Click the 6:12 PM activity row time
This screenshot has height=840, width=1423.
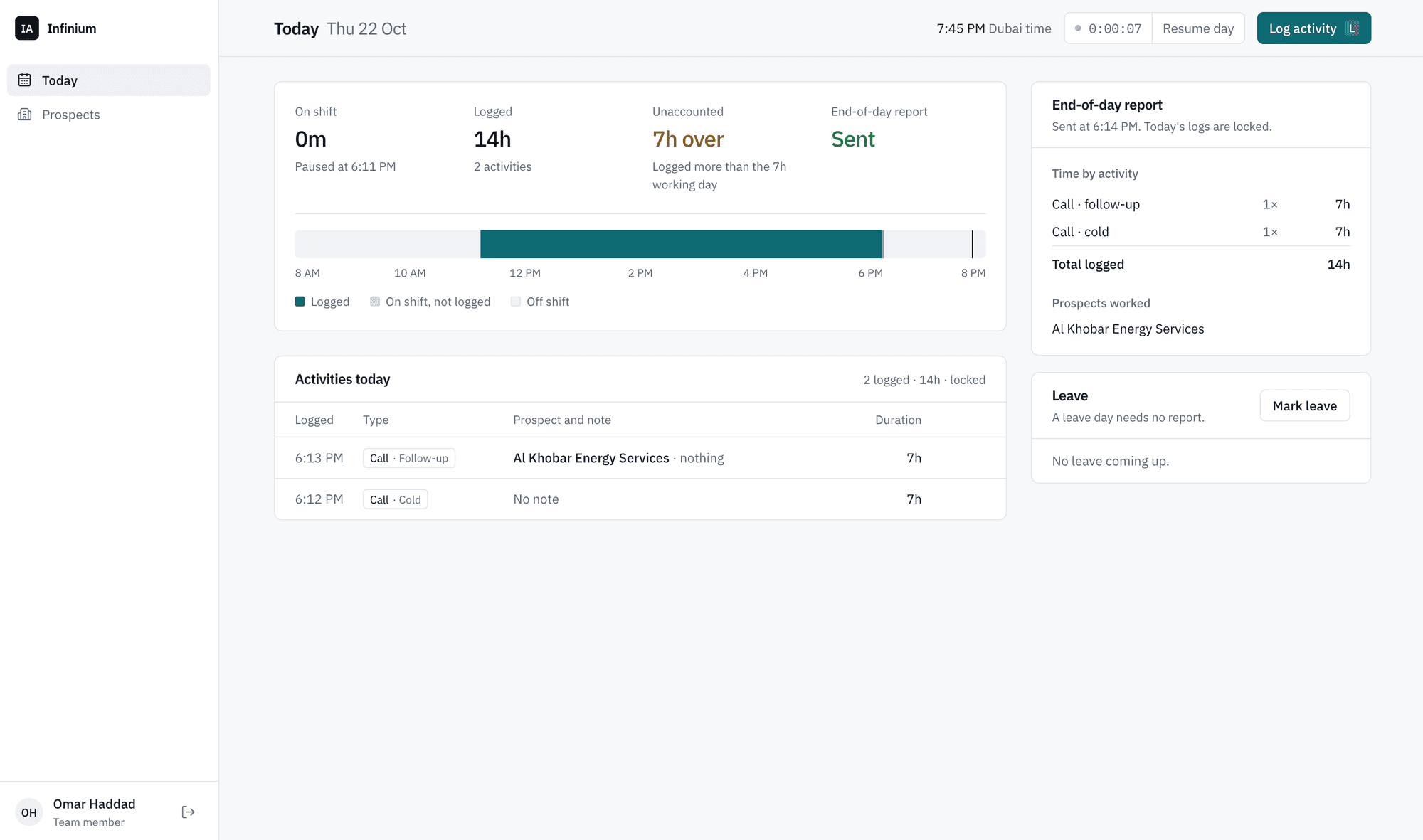point(319,499)
